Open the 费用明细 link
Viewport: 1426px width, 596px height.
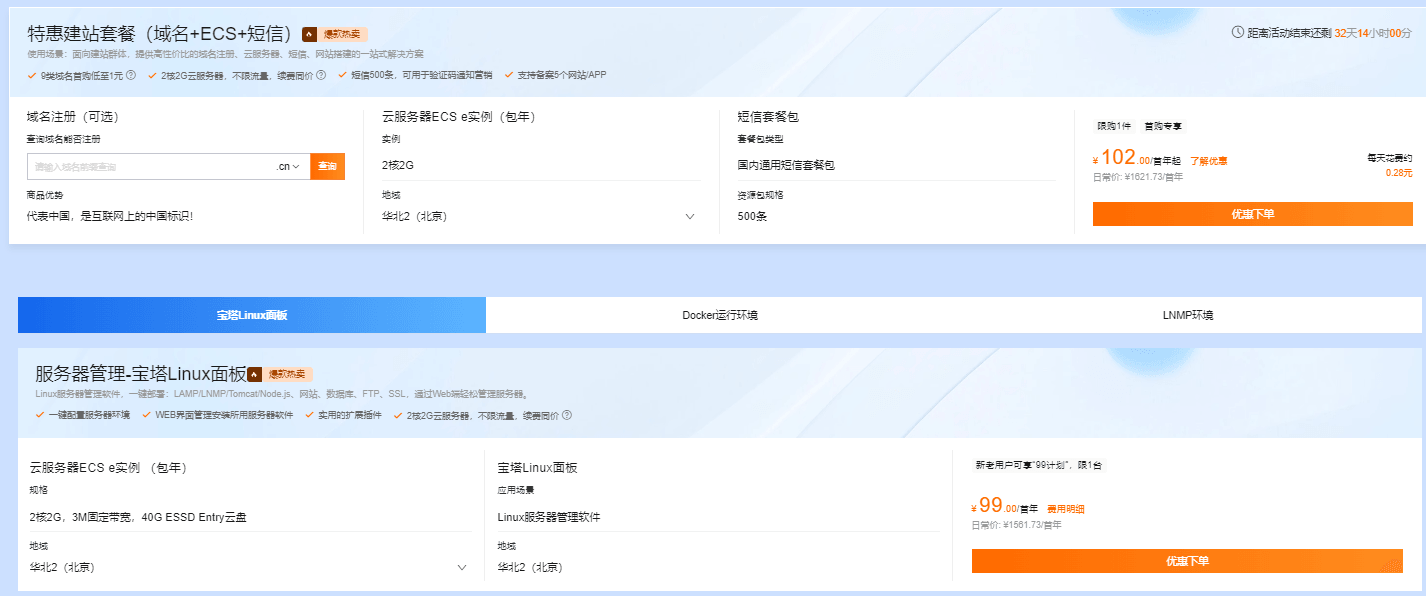click(1066, 509)
